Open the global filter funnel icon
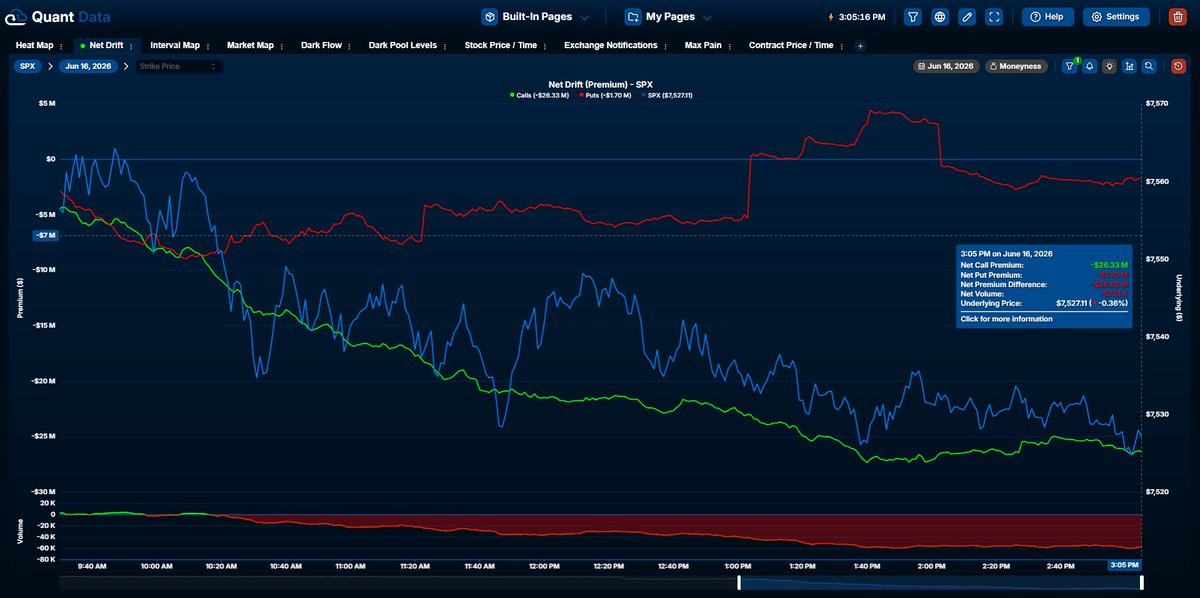 coord(913,17)
